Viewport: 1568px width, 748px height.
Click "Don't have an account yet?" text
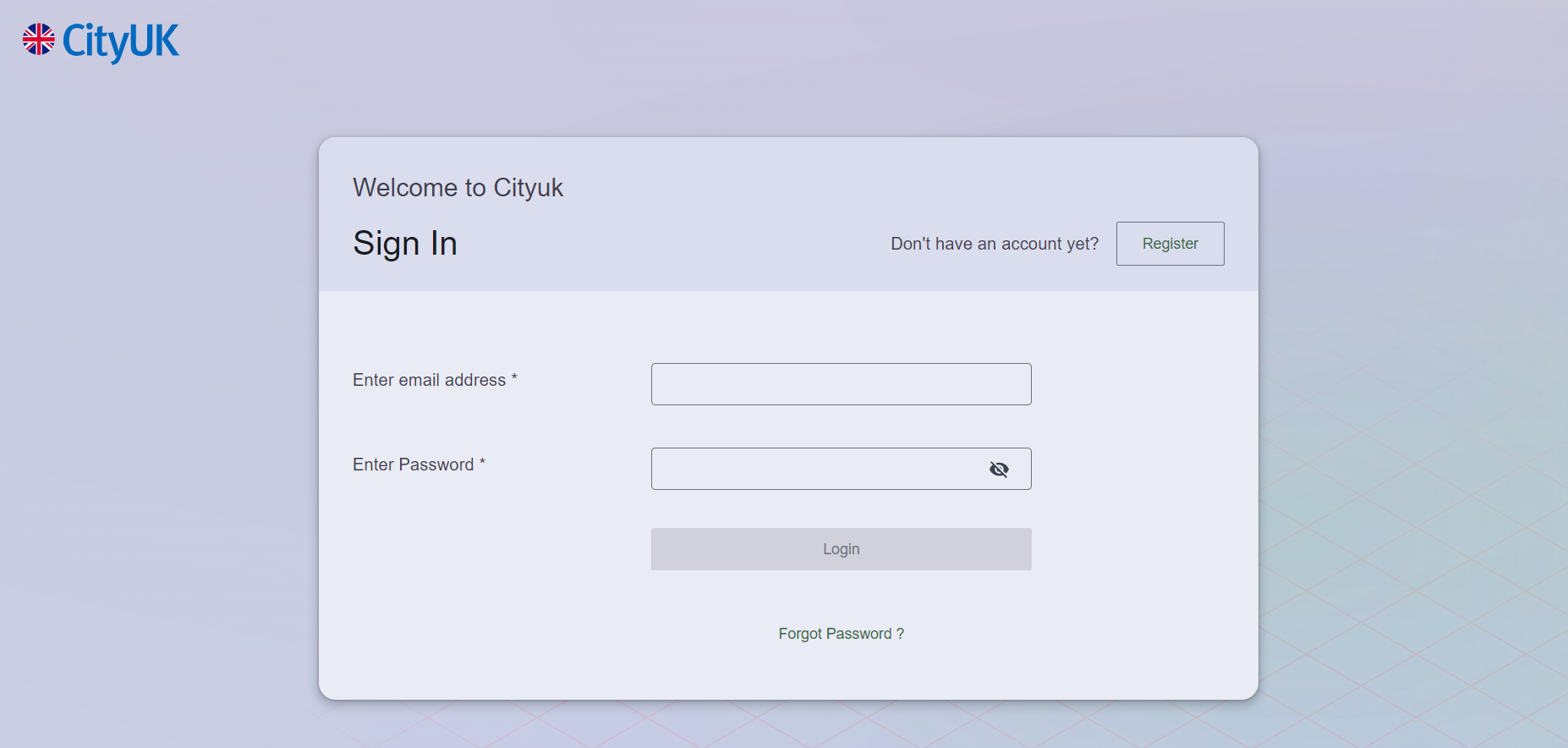tap(995, 244)
